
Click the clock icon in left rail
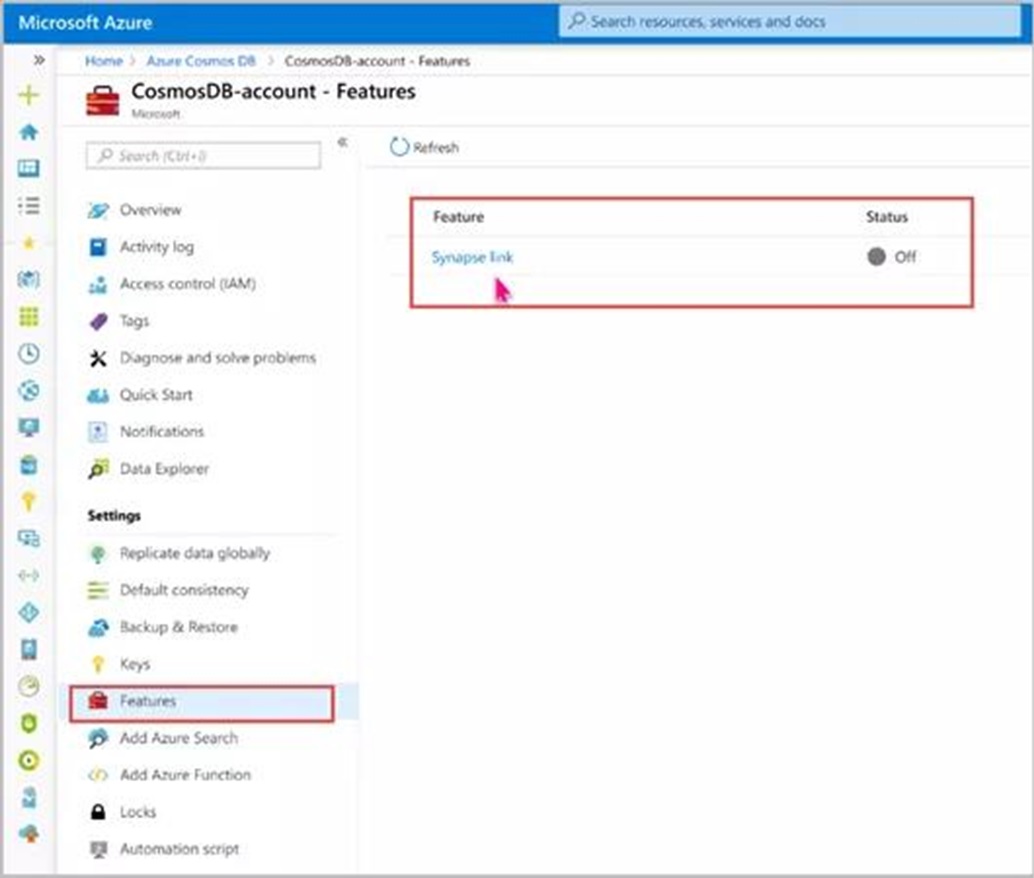coord(29,353)
